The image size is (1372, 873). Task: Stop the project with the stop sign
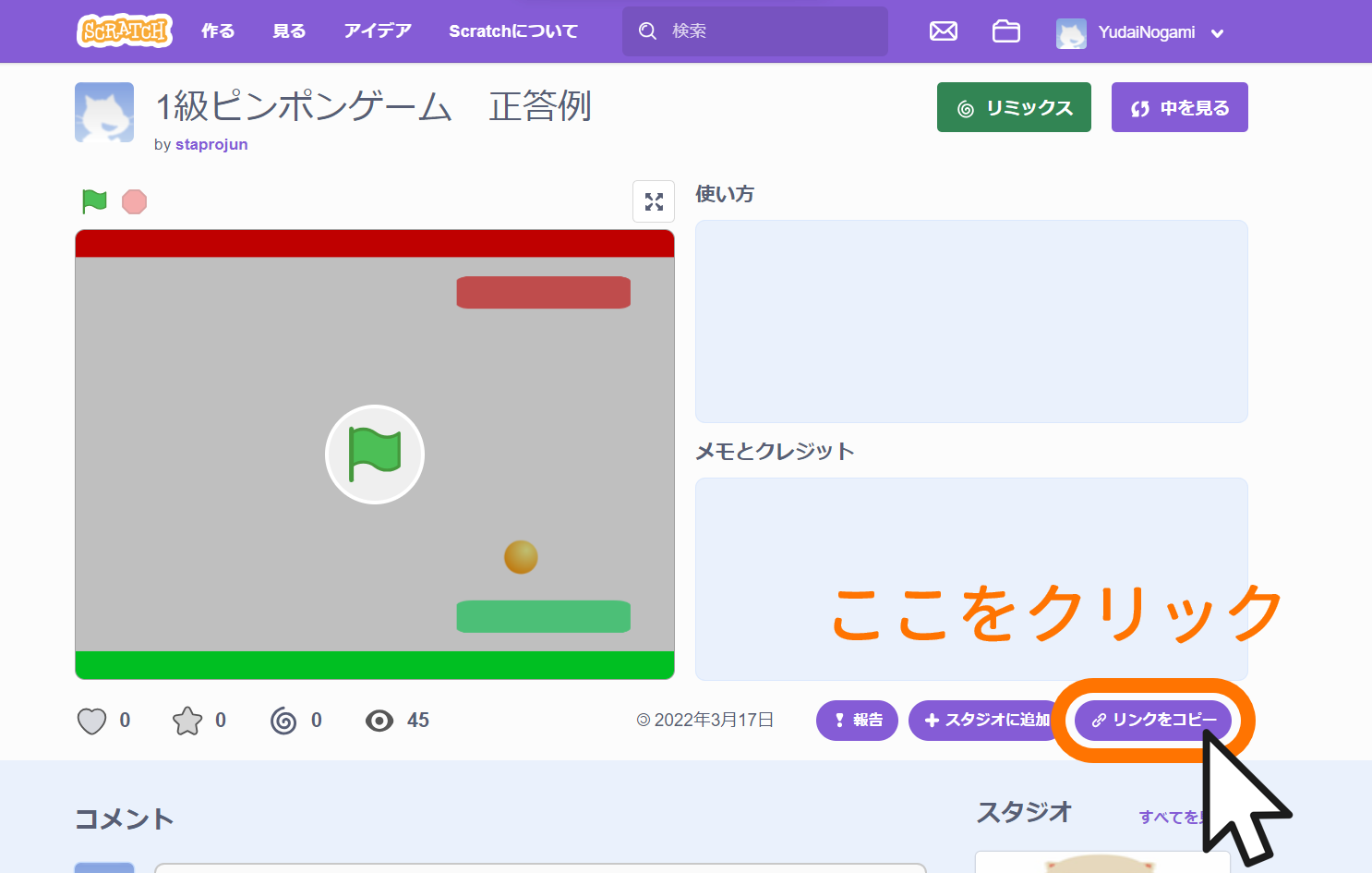coord(134,201)
